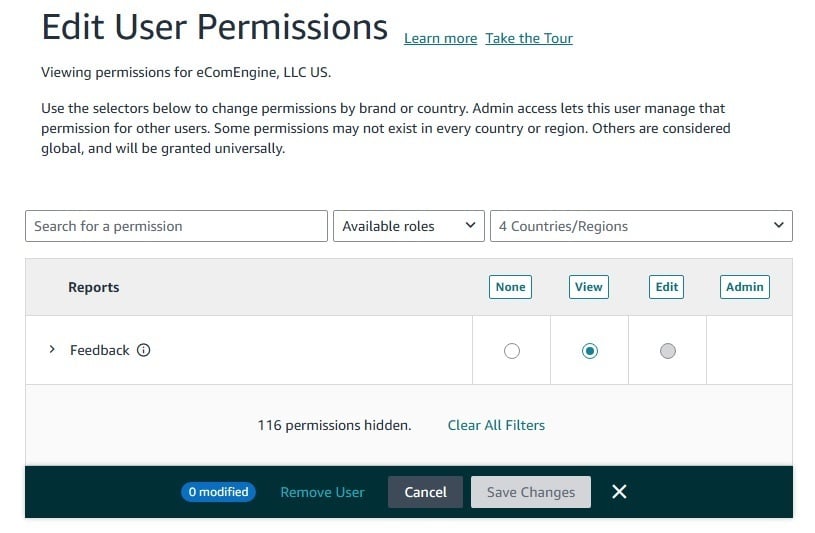Select the Edit radio for Feedback
Viewport: 815px width, 533px height.
point(668,350)
